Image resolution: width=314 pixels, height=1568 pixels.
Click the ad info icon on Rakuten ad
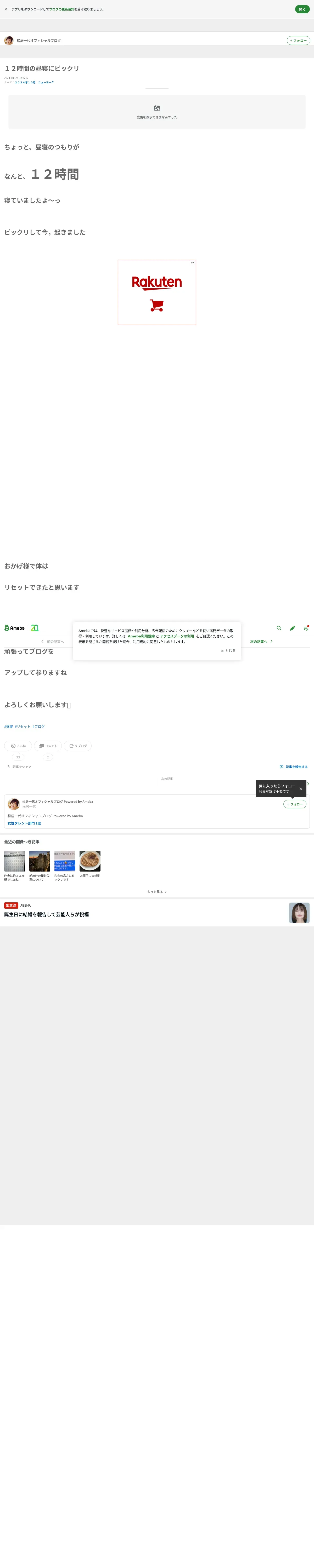(193, 263)
